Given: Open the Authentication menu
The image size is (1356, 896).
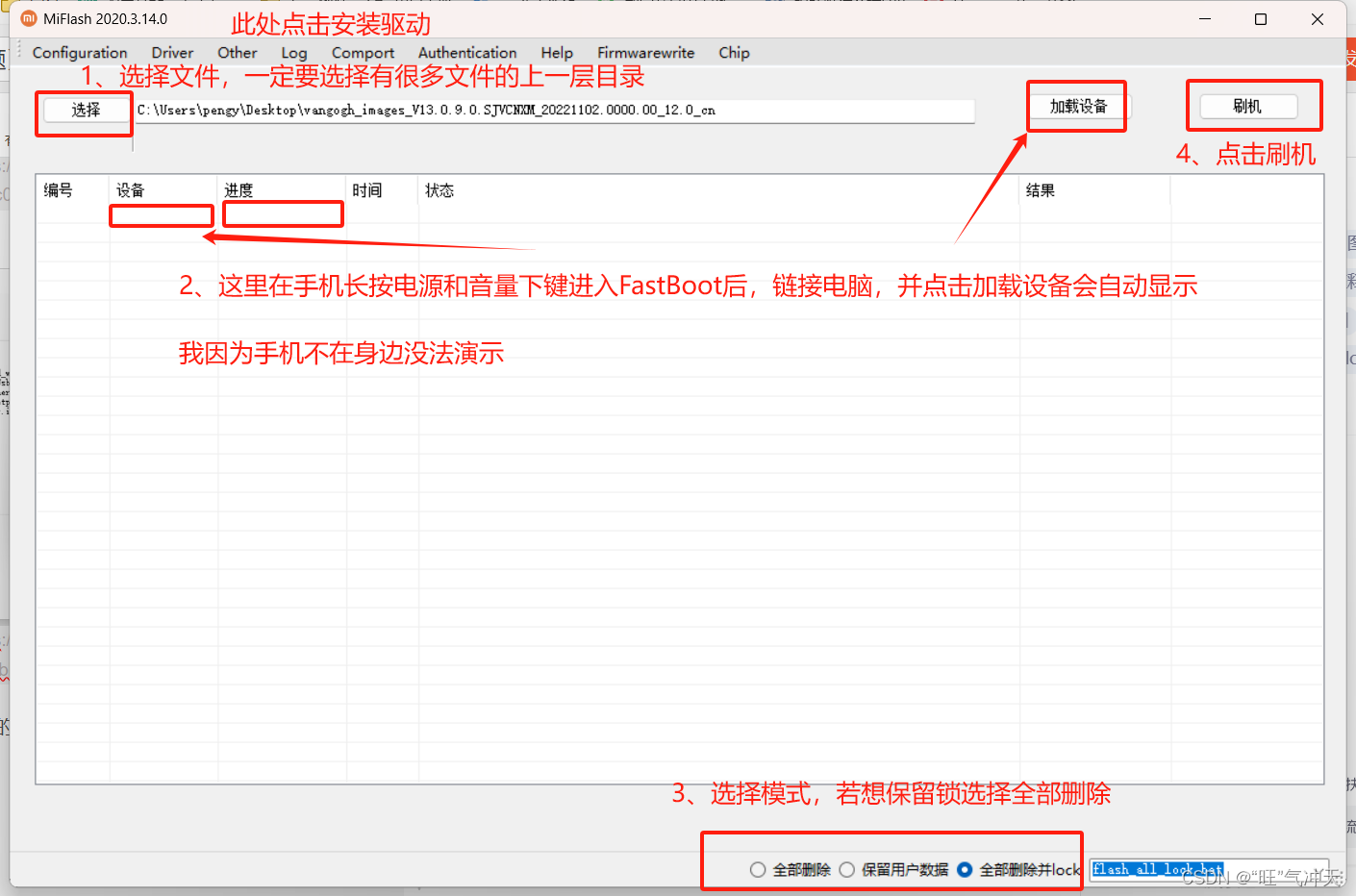Looking at the screenshot, I should click(x=467, y=53).
